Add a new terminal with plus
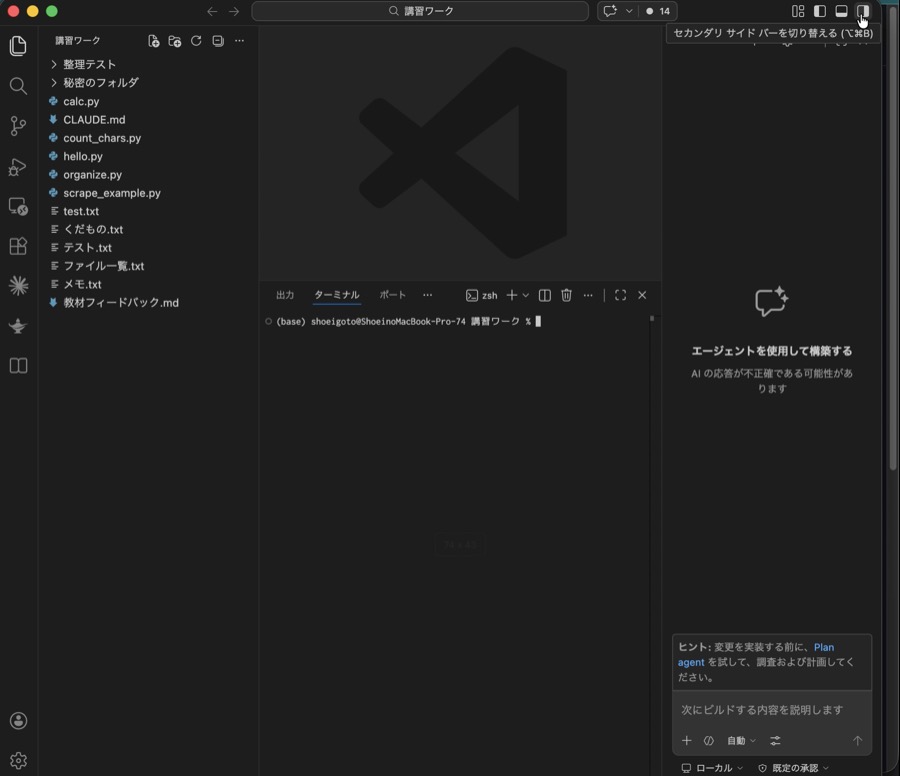This screenshot has height=776, width=900. 511,295
